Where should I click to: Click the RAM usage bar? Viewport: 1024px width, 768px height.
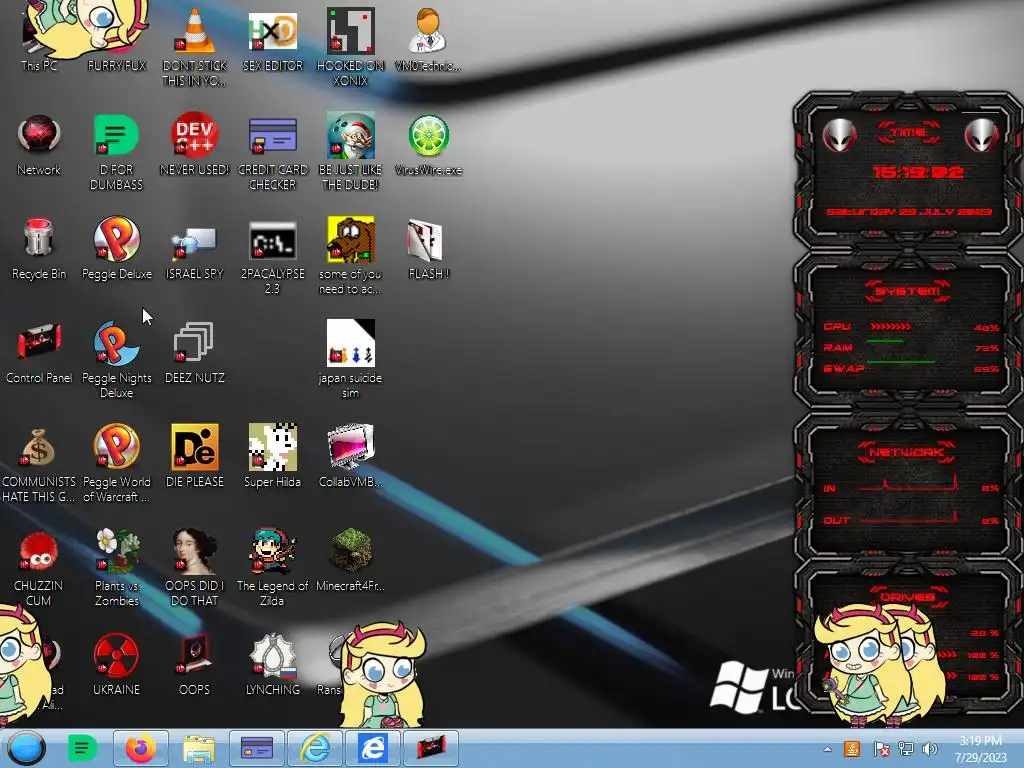point(886,341)
